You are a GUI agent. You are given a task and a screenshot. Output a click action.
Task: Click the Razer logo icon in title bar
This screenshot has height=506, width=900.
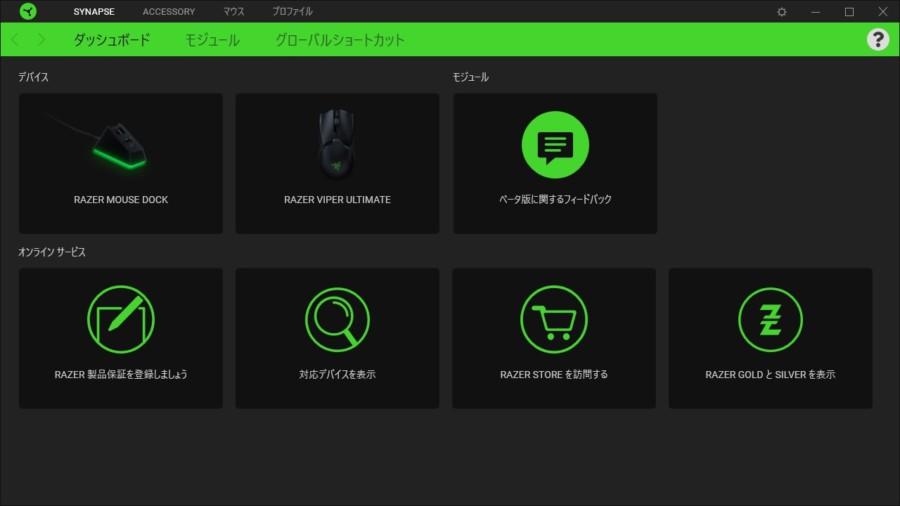click(x=28, y=12)
